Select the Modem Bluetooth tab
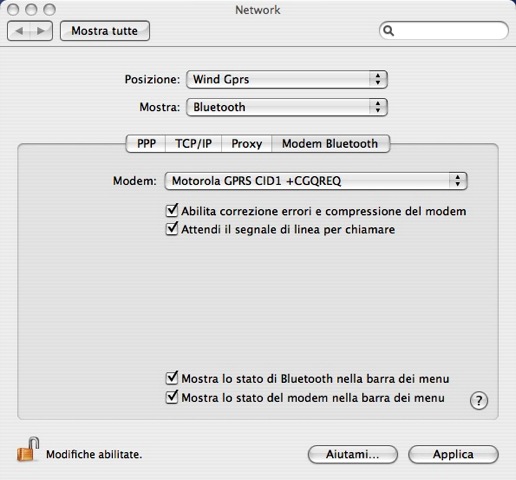The height and width of the screenshot is (480, 516). [330, 144]
